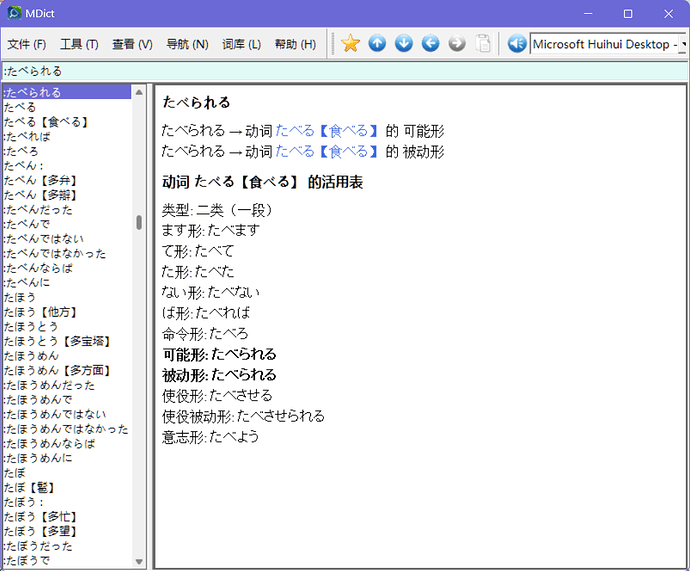Click the heading 动词 たべる【食べる】 的活用表
Image resolution: width=690 pixels, height=571 pixels.
(x=262, y=182)
